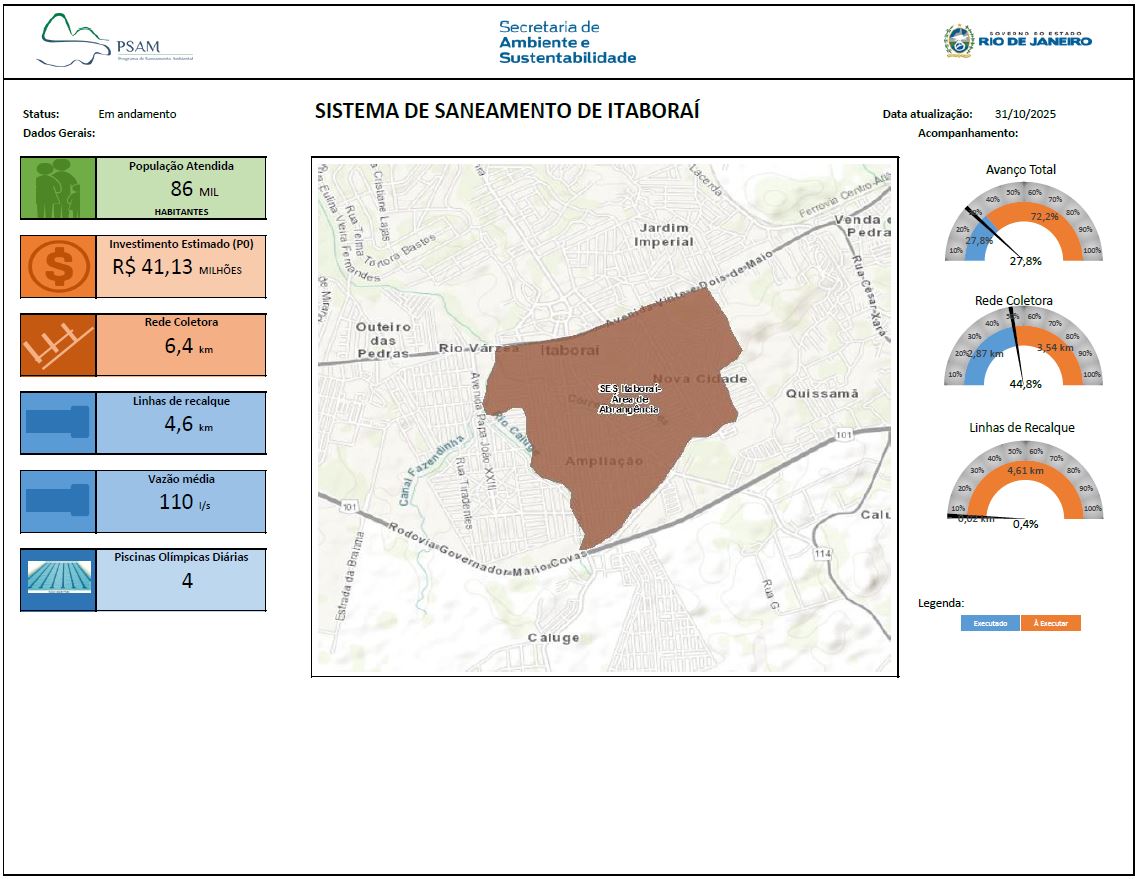Click the blue Executado legend swatch

[x=990, y=623]
